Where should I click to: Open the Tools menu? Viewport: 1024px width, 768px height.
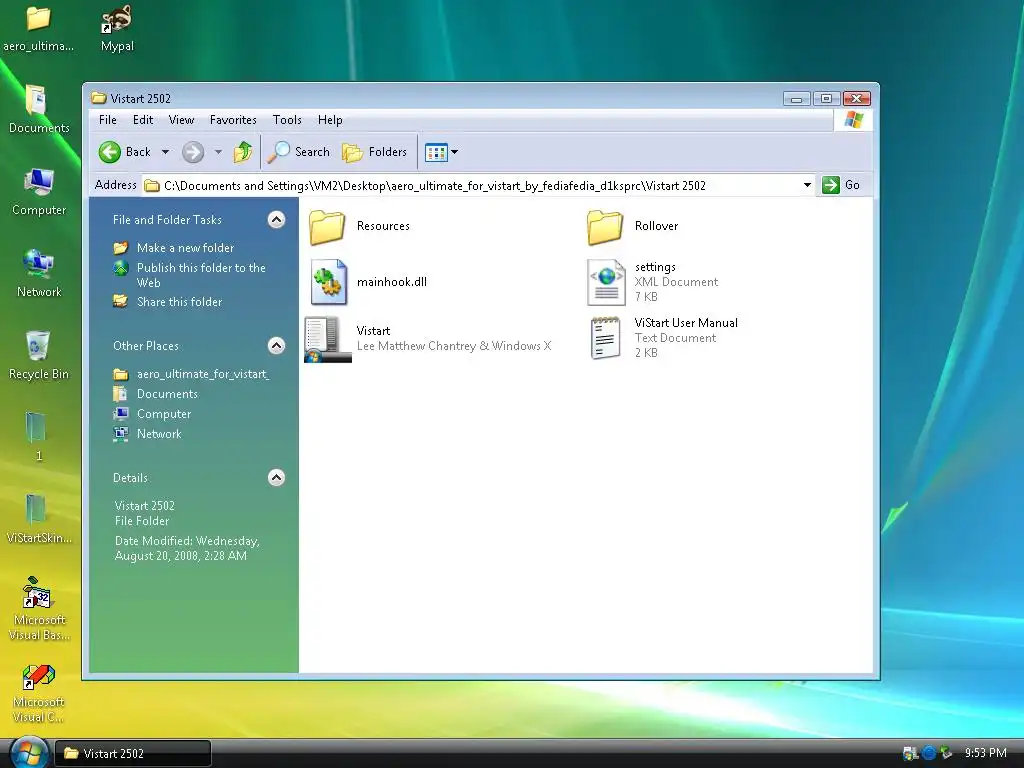[x=287, y=120]
